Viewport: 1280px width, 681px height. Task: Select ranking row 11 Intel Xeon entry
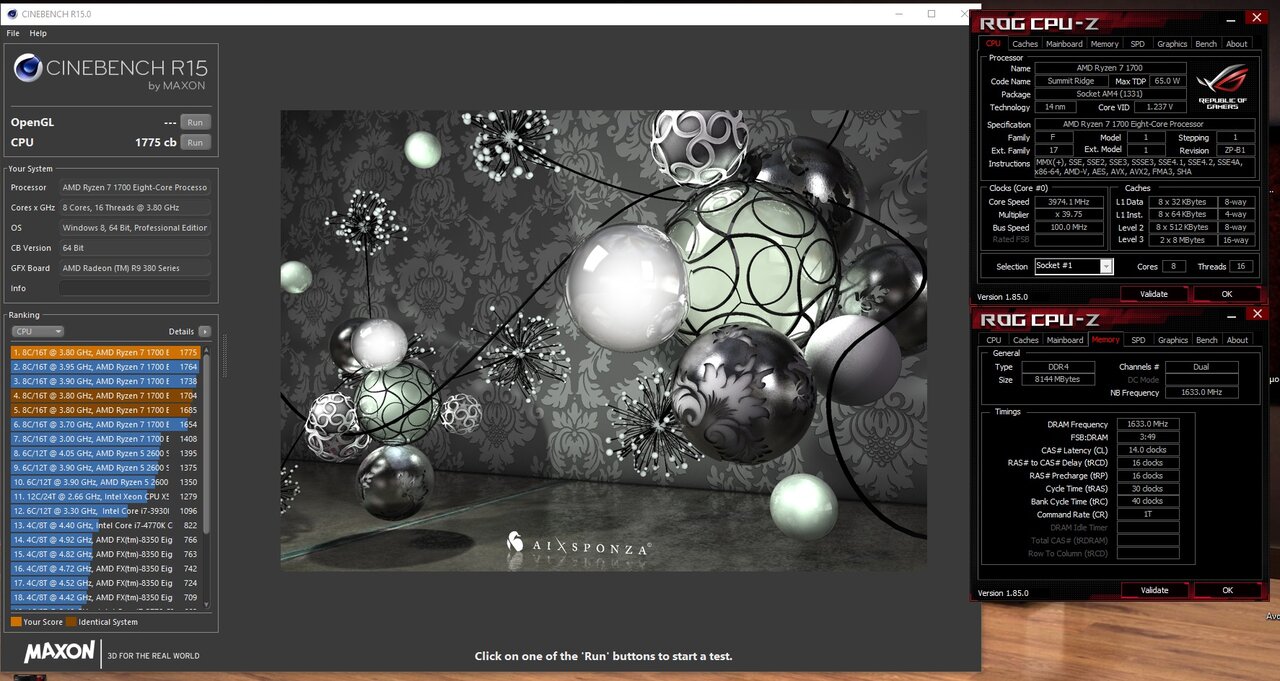(x=106, y=496)
